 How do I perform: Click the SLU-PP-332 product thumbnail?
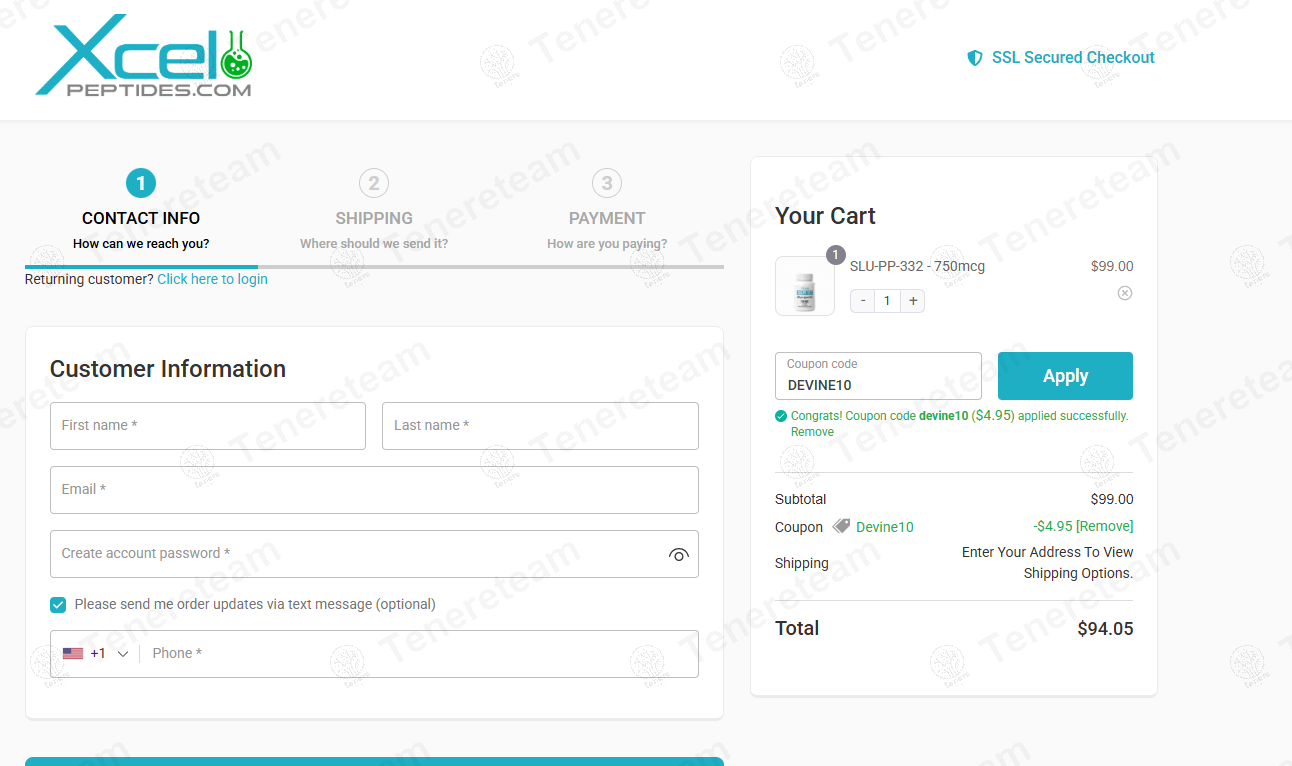click(805, 286)
